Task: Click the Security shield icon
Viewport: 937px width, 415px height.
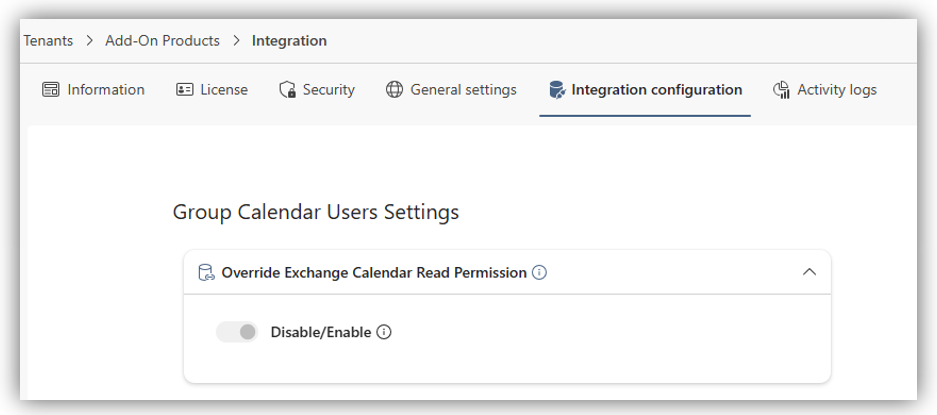Action: coord(288,90)
